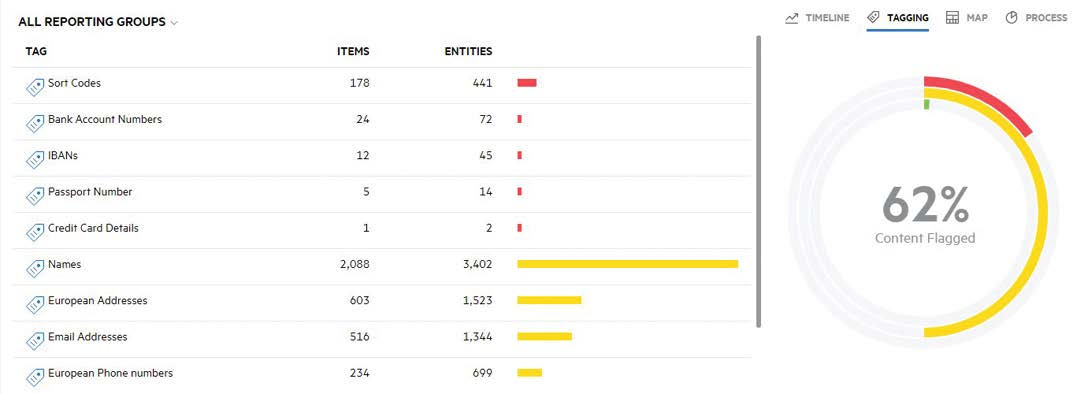
Task: Click the small green donut segment
Action: [927, 104]
